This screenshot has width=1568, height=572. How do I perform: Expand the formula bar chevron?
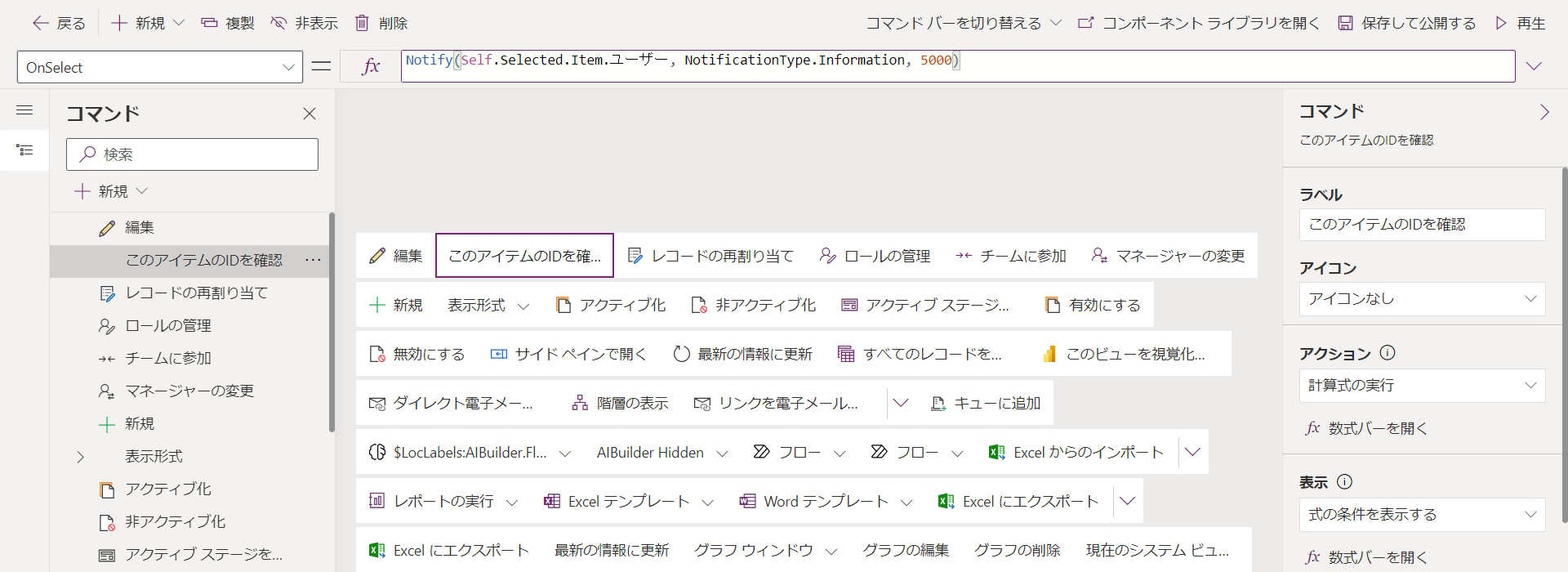[1535, 66]
